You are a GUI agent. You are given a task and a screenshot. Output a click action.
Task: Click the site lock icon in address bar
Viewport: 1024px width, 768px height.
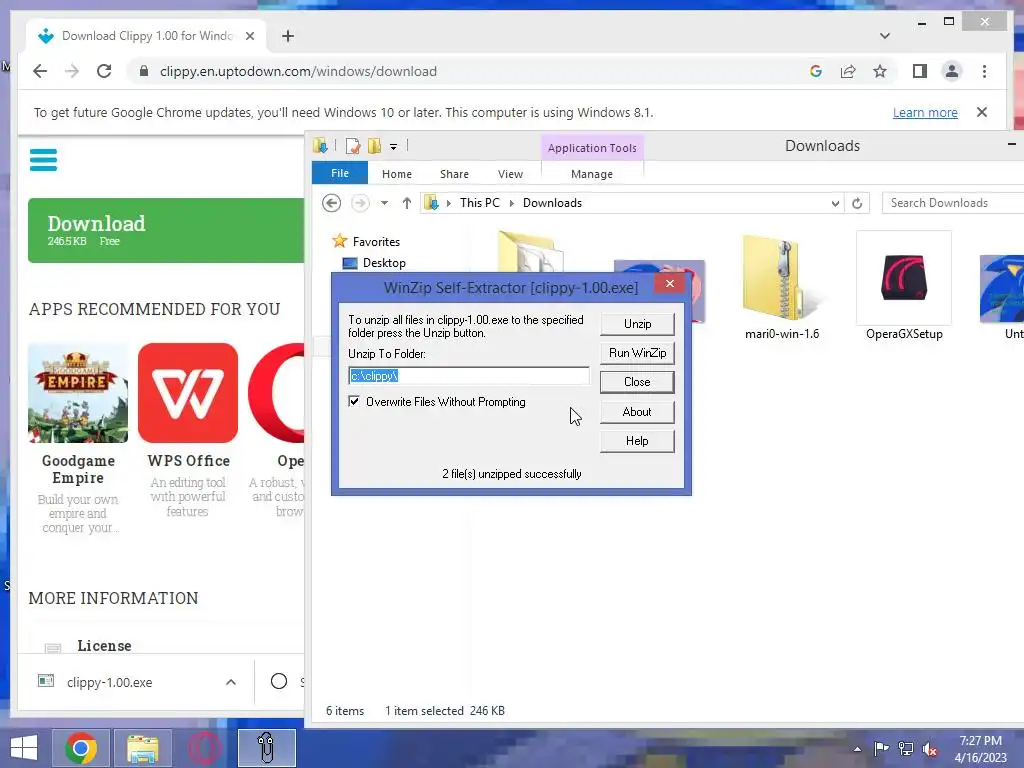coord(144,71)
